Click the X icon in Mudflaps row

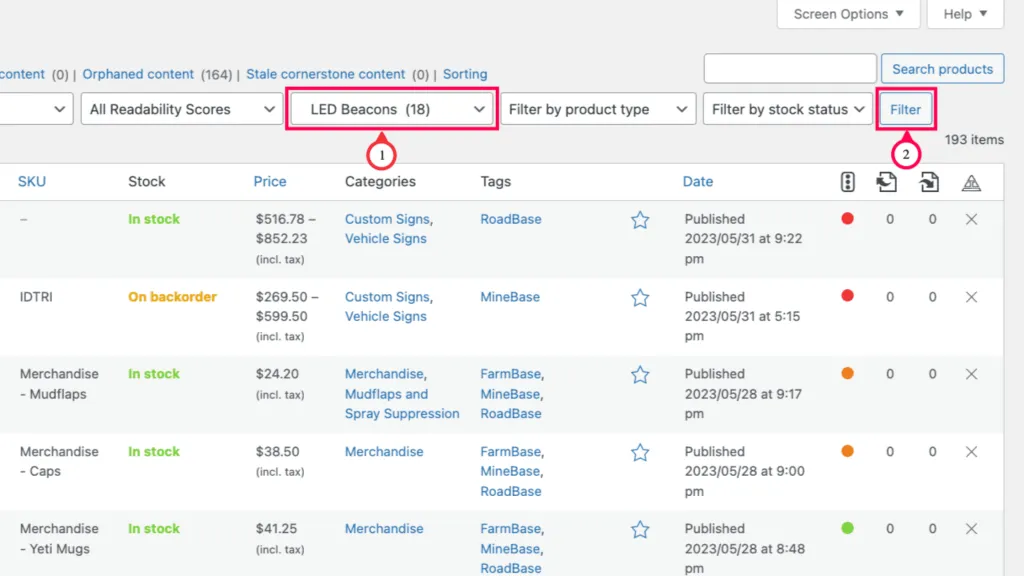point(971,374)
